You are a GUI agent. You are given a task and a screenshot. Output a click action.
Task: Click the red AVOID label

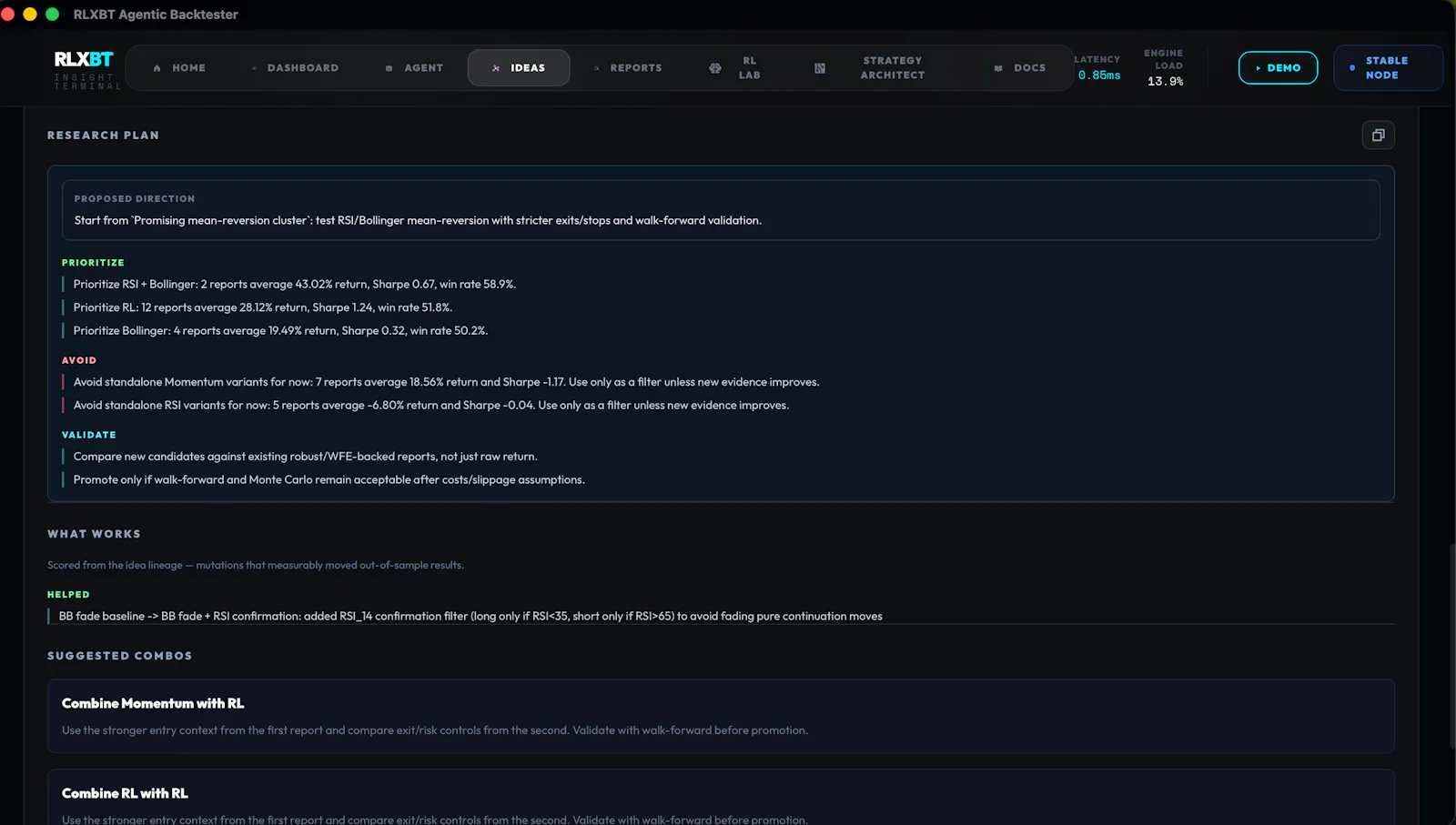point(79,361)
